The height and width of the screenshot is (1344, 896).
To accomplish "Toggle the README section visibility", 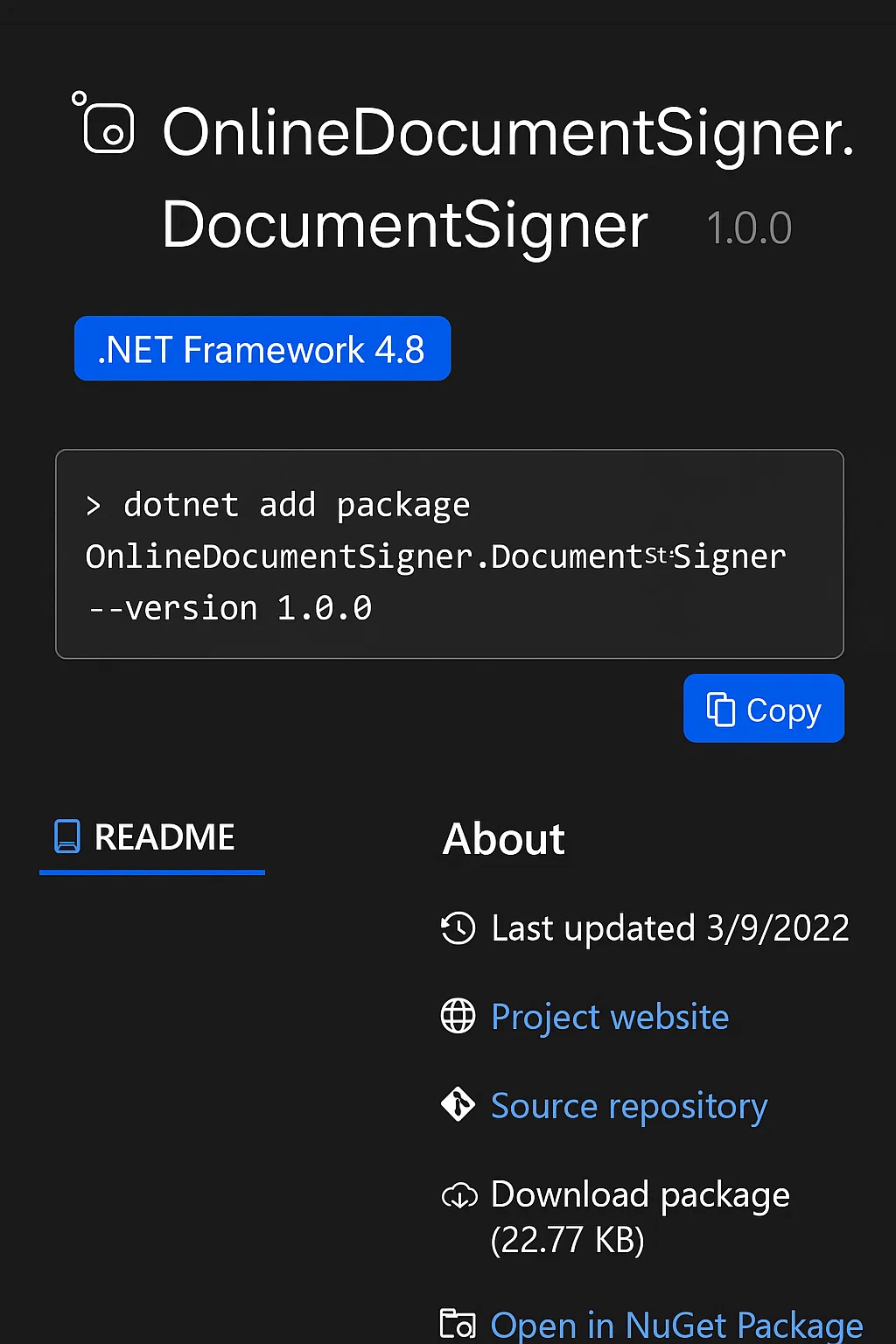I will click(151, 837).
